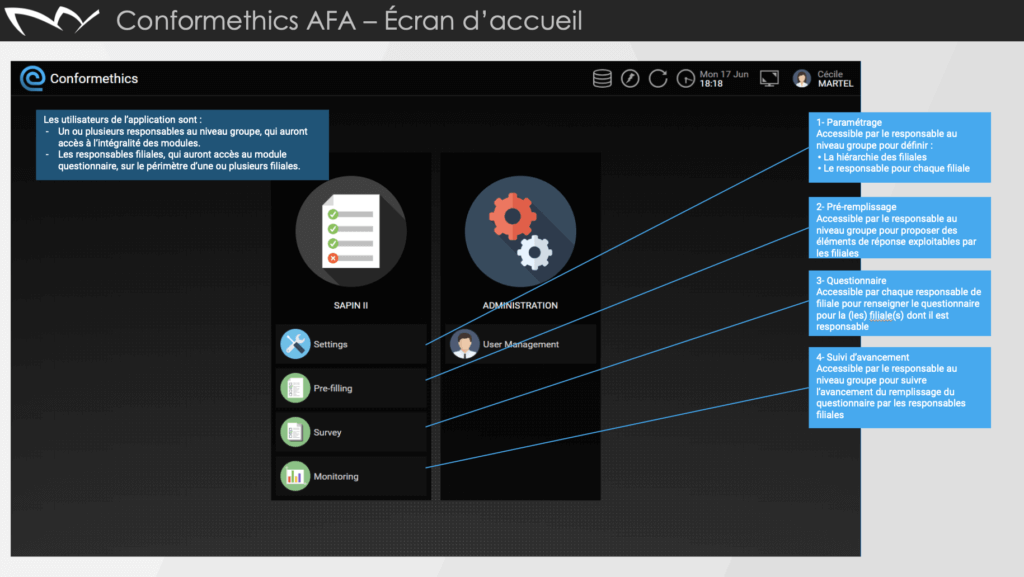Click the Mon 17 Jun date text
The width and height of the screenshot is (1024, 577).
pos(724,74)
